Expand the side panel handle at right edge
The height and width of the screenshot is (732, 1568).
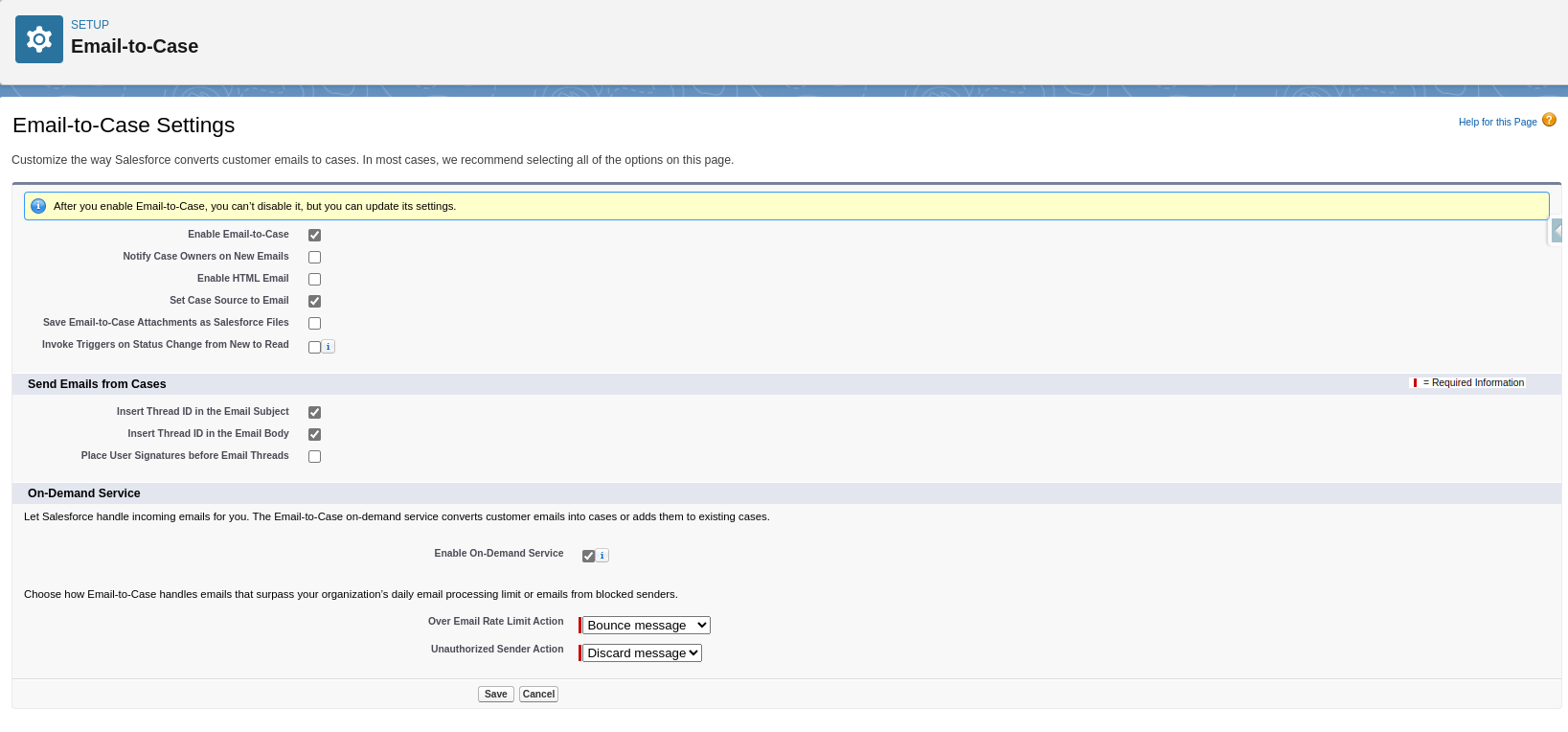pyautogui.click(x=1557, y=231)
